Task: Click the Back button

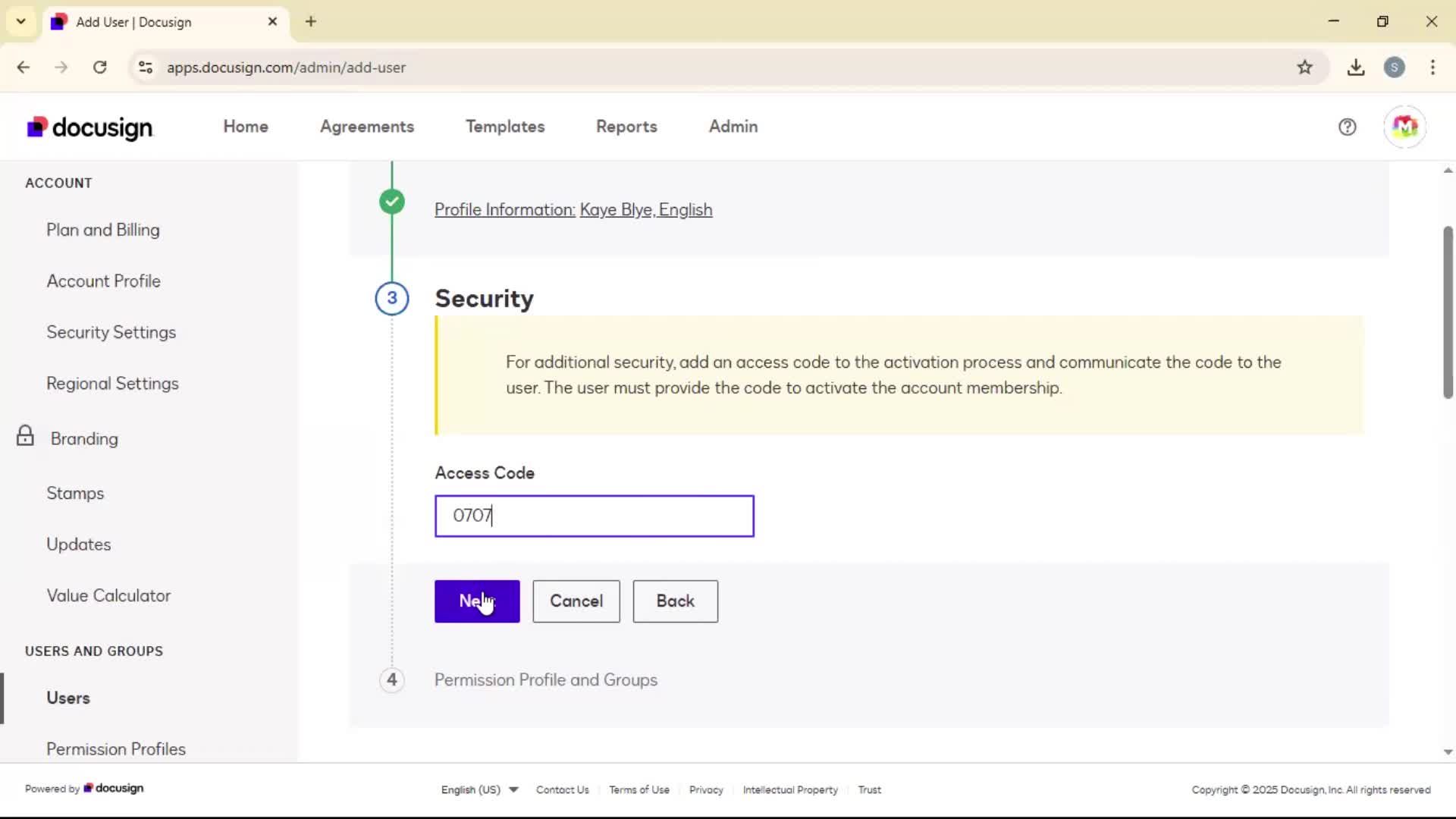Action: pos(676,601)
